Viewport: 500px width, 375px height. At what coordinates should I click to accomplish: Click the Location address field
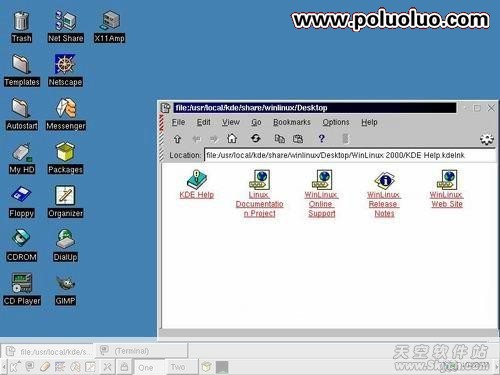350,155
